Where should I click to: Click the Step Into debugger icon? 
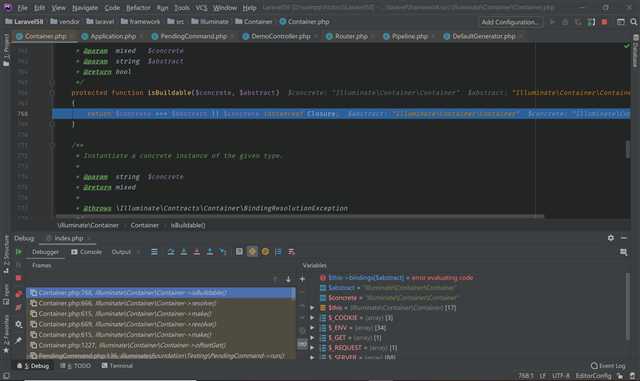(184, 252)
